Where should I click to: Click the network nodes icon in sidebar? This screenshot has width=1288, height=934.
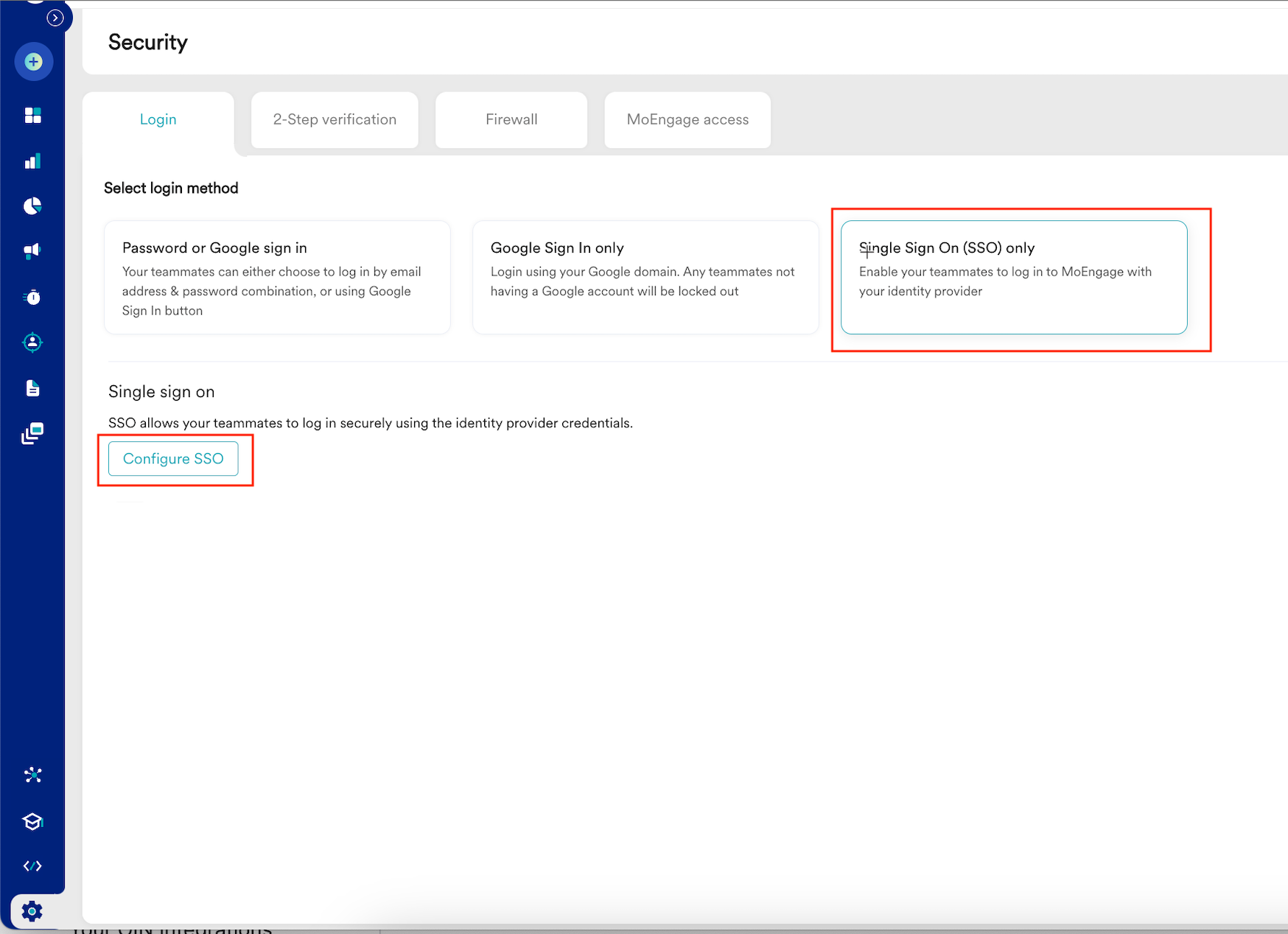(33, 775)
